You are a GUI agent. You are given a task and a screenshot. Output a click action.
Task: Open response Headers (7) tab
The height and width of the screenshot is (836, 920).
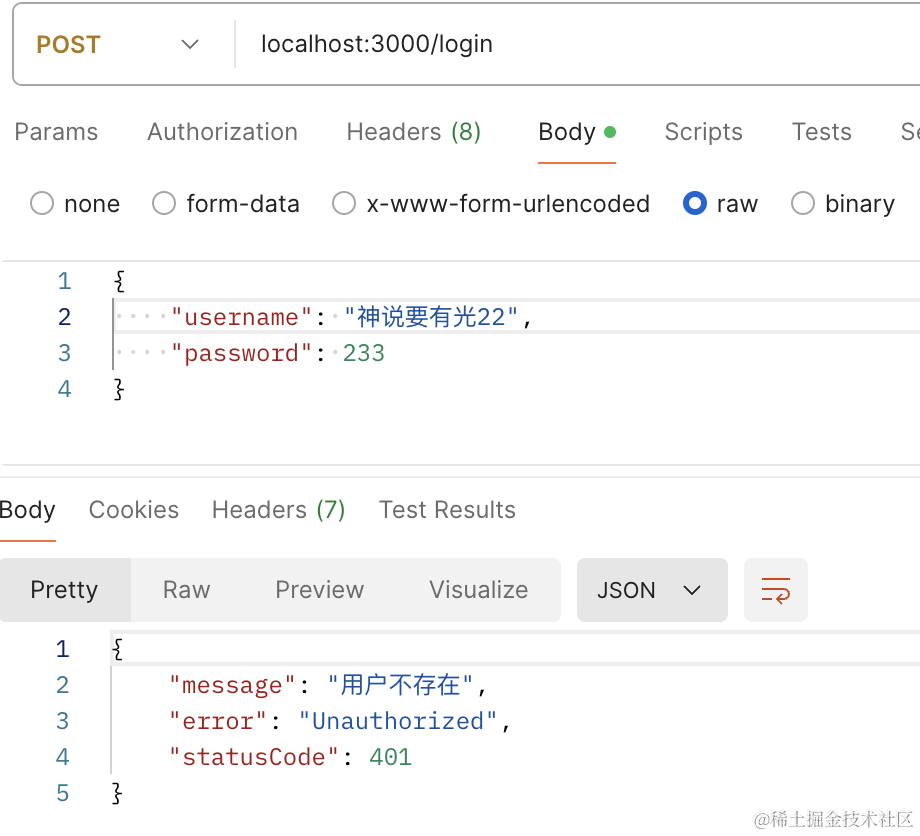pos(278,510)
